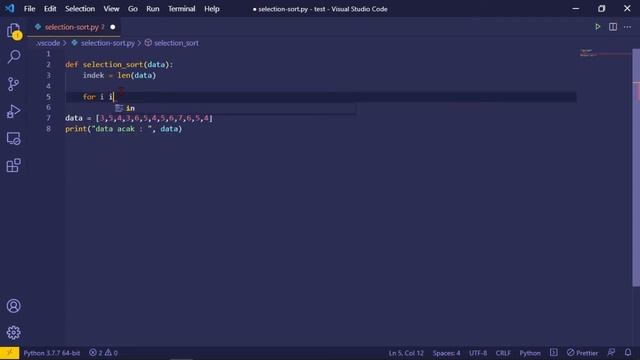This screenshot has width=640, height=360.
Task: Click line number 2 in gutter
Action: (x=48, y=64)
